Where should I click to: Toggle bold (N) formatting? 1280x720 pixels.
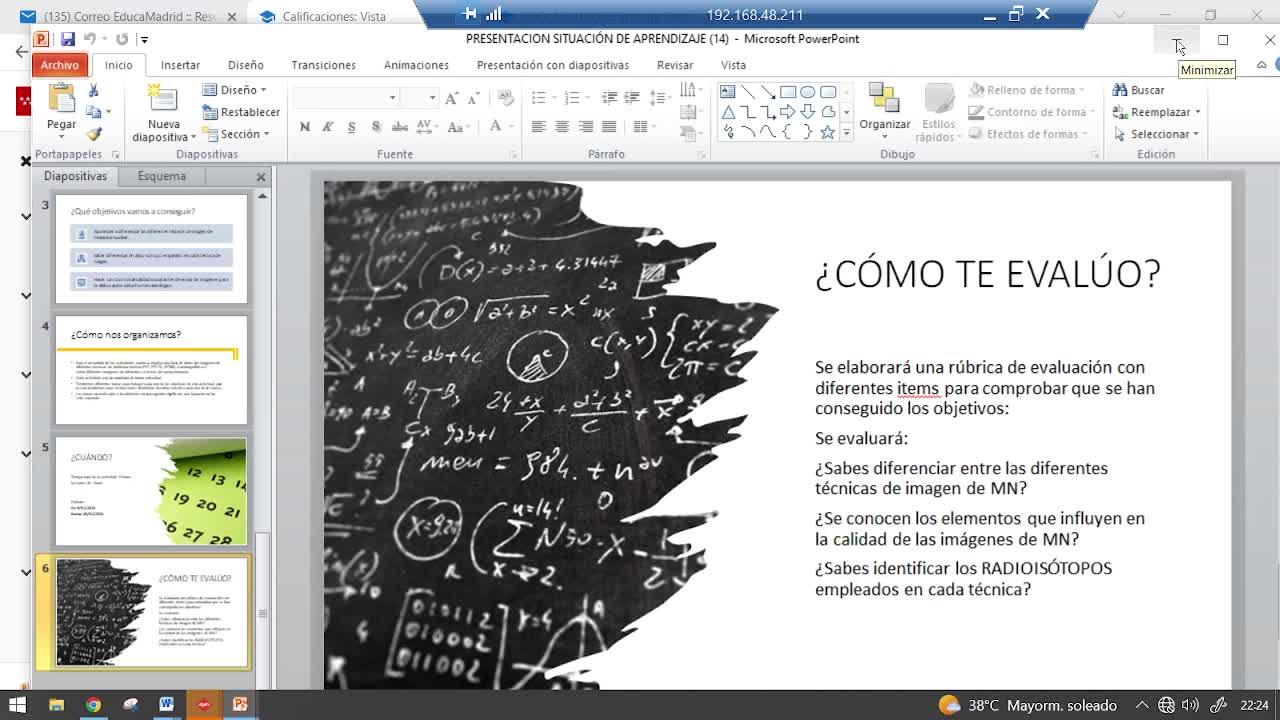pyautogui.click(x=304, y=127)
